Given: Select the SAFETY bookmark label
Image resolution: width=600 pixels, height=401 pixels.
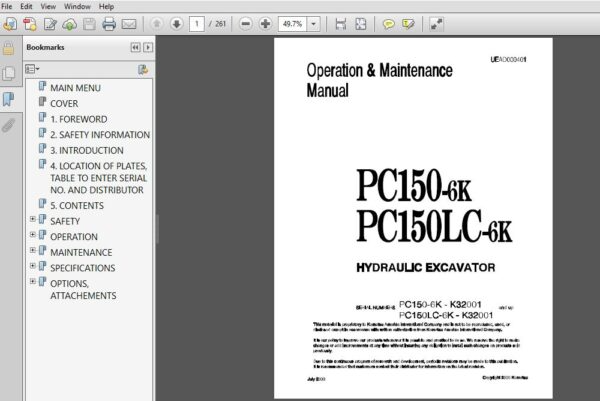Looking at the screenshot, I should [x=65, y=222].
